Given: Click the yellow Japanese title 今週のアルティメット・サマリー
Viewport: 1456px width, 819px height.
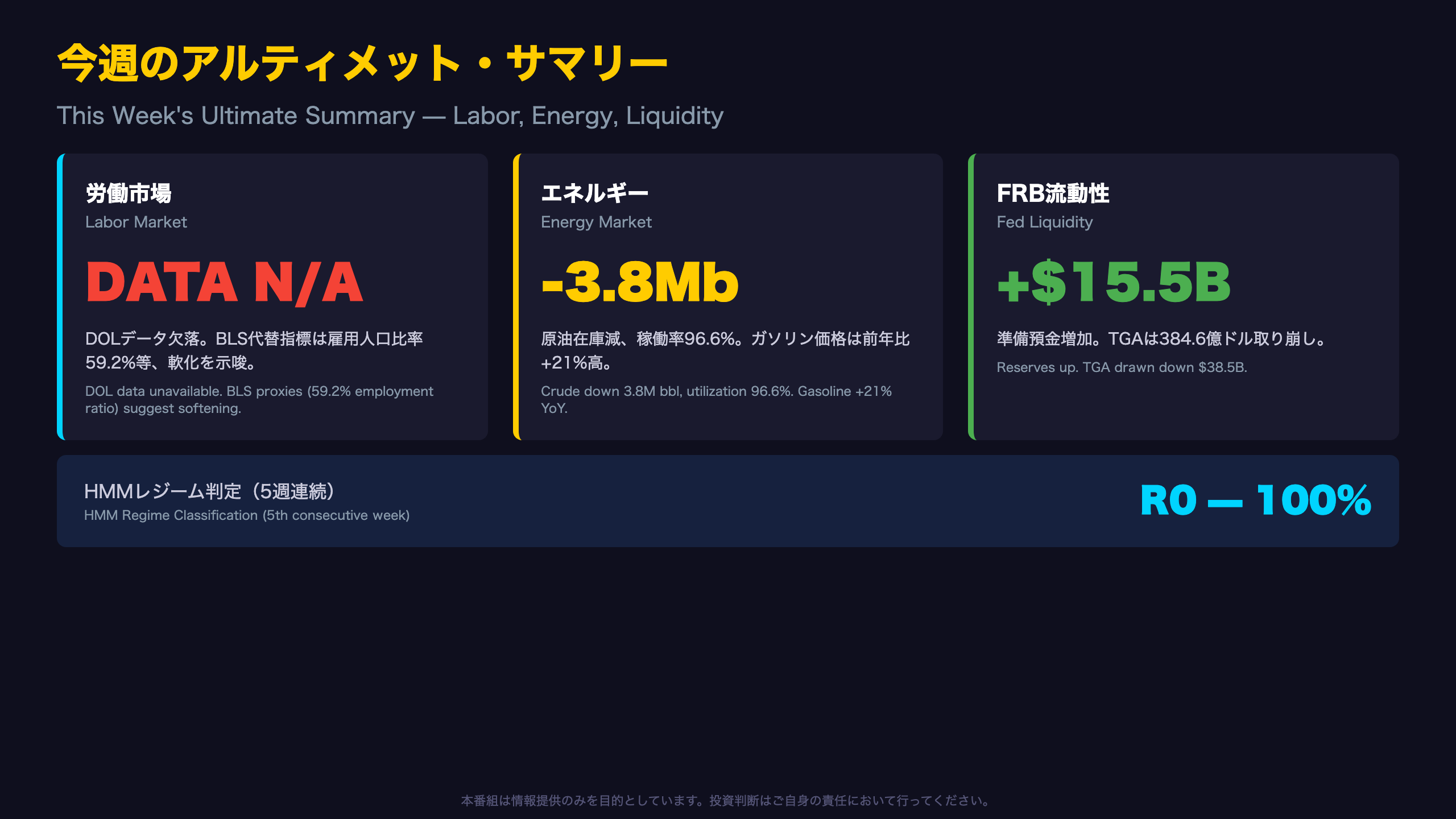Looking at the screenshot, I should click(362, 63).
